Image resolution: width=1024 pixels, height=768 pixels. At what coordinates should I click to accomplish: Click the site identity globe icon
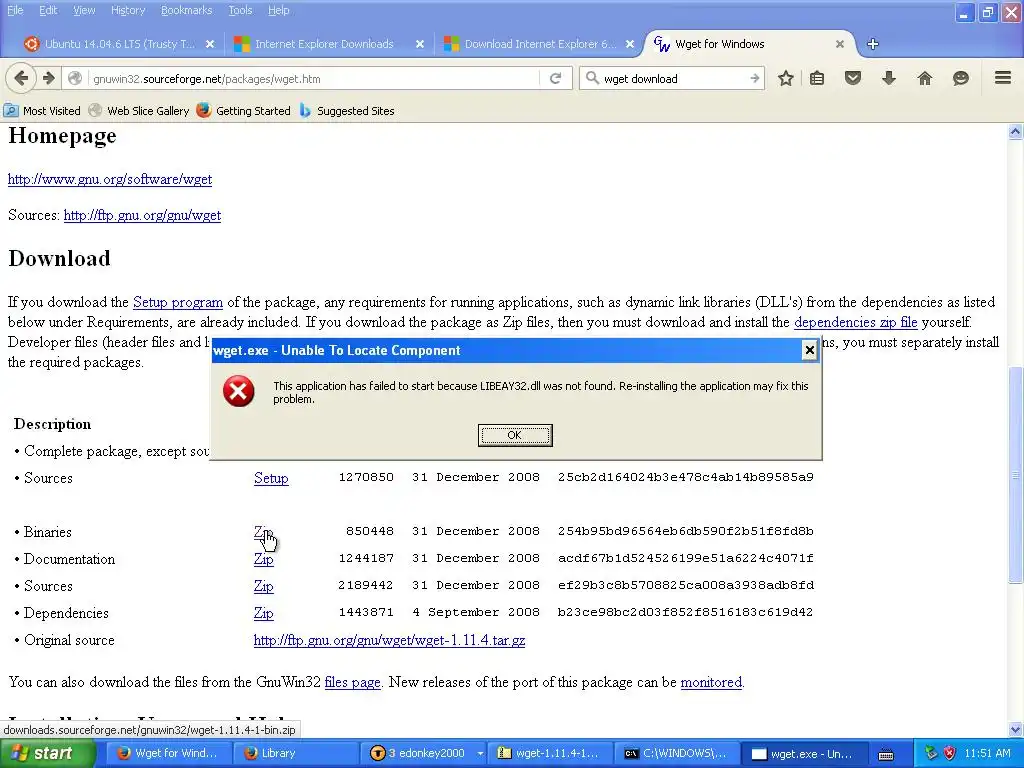pos(75,78)
